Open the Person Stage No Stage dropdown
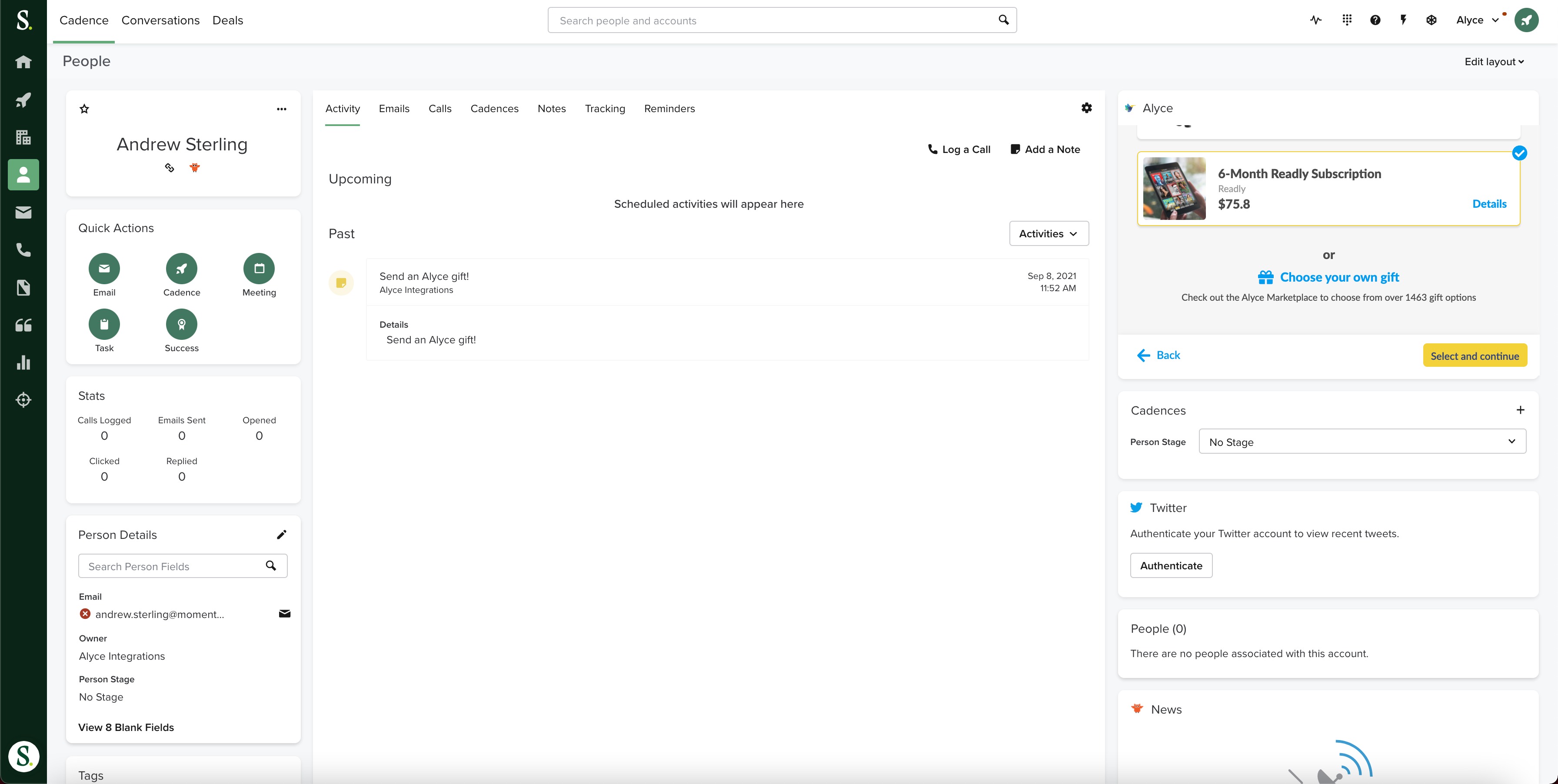The height and width of the screenshot is (784, 1558). [x=1362, y=442]
